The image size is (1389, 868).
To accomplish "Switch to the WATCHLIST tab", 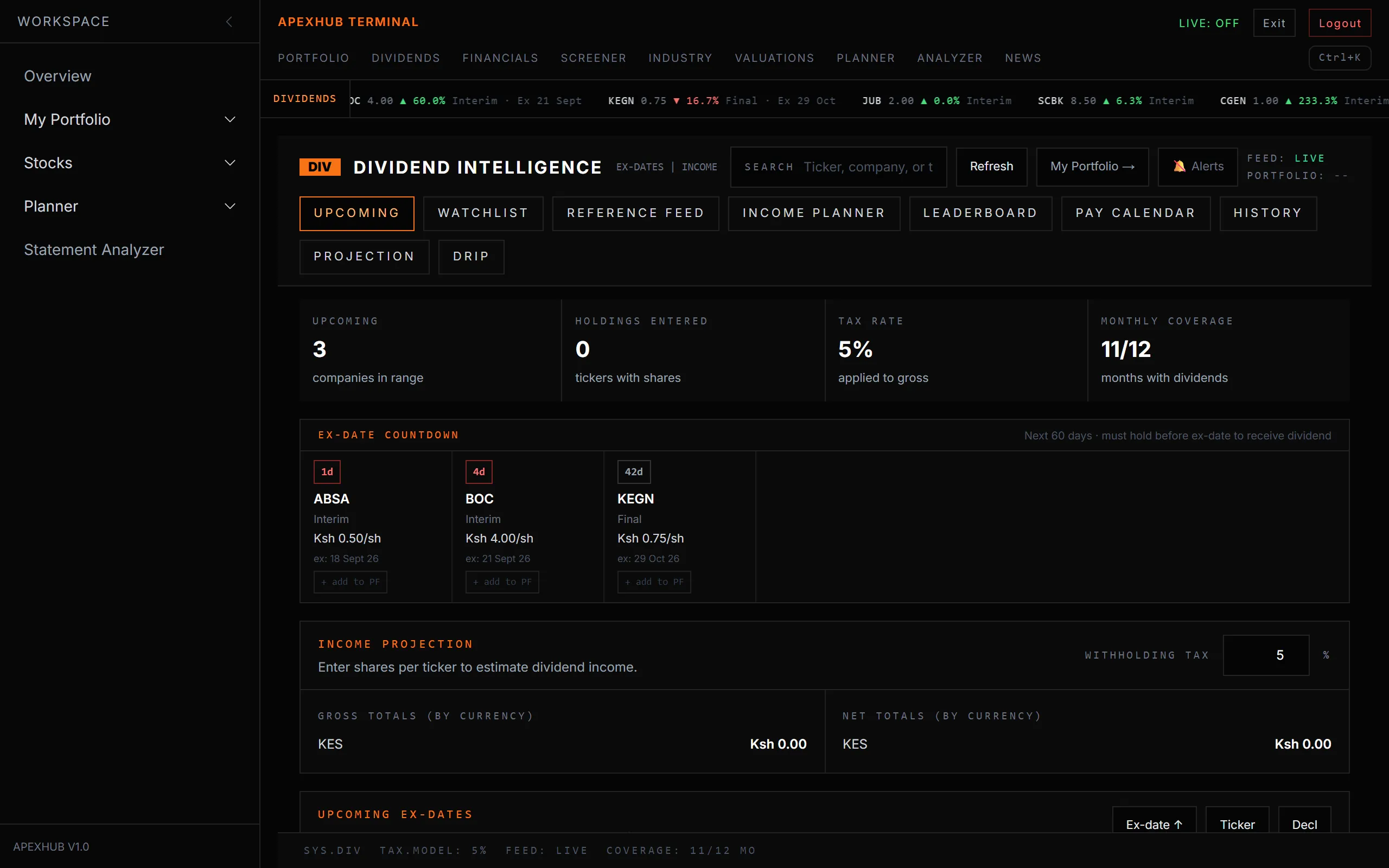I will click(x=483, y=213).
